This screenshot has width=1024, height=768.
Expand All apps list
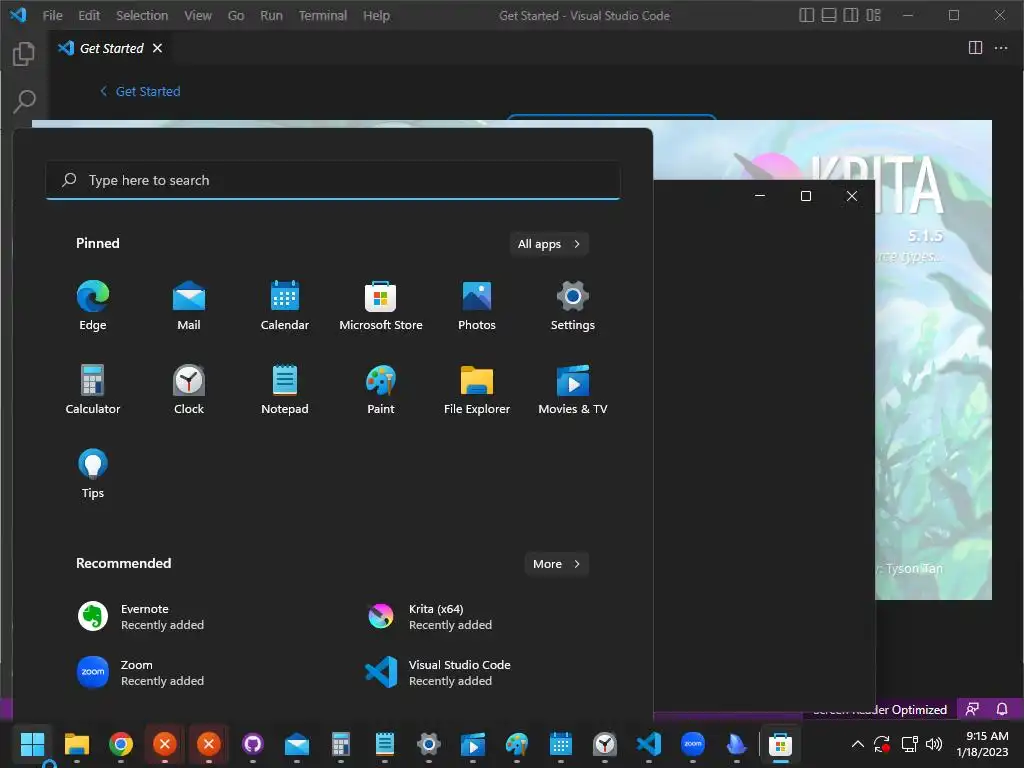point(549,244)
